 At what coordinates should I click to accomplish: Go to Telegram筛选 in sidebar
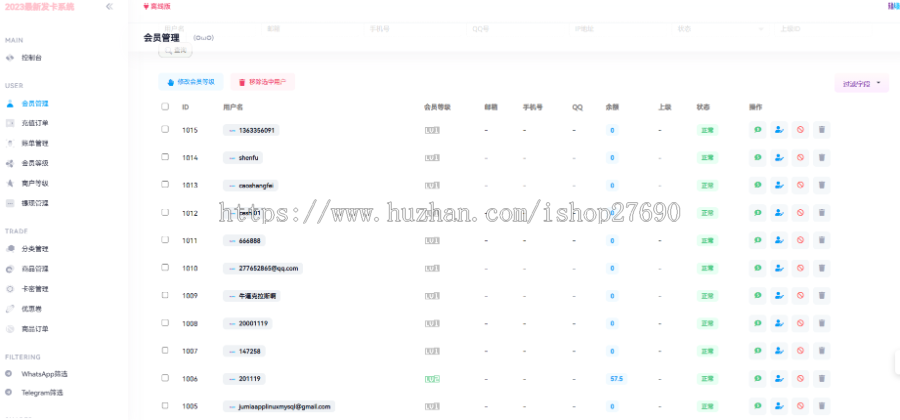click(42, 393)
